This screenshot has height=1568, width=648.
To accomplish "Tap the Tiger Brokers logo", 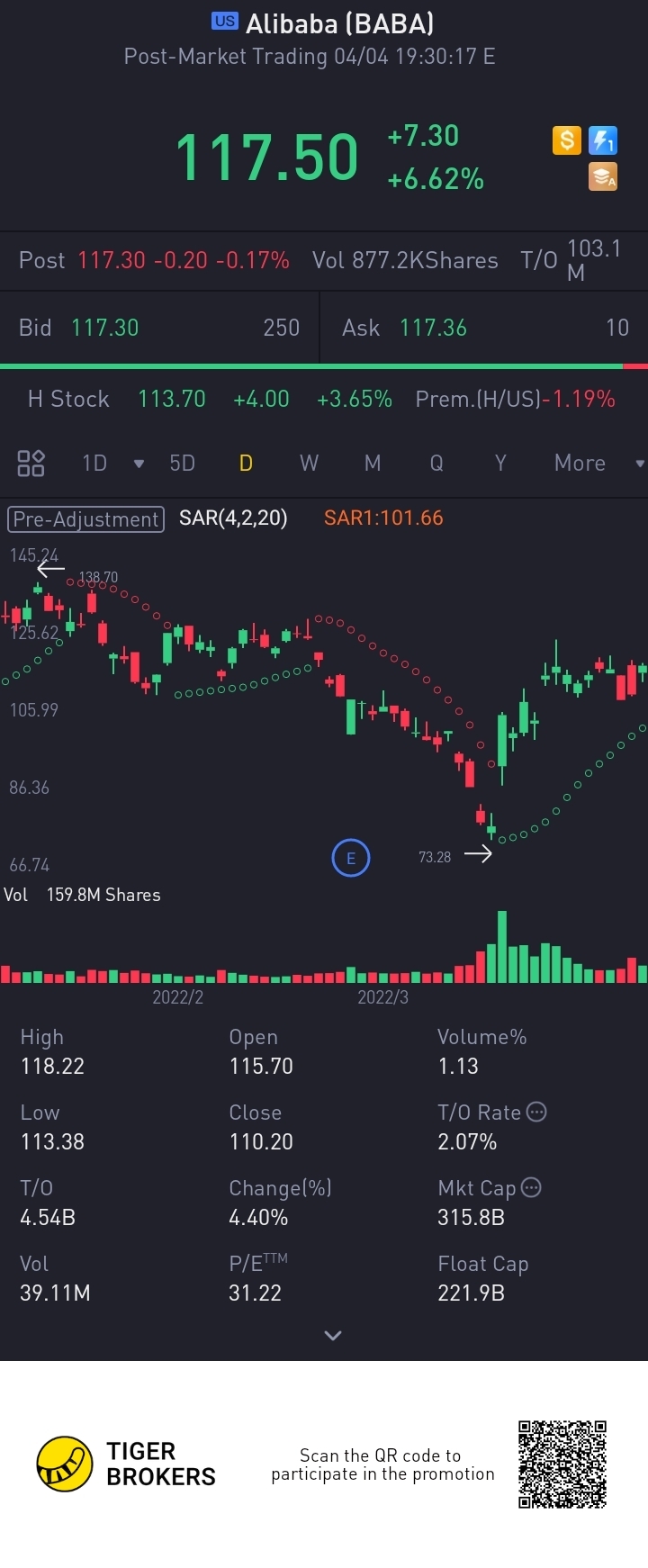I will click(126, 1464).
